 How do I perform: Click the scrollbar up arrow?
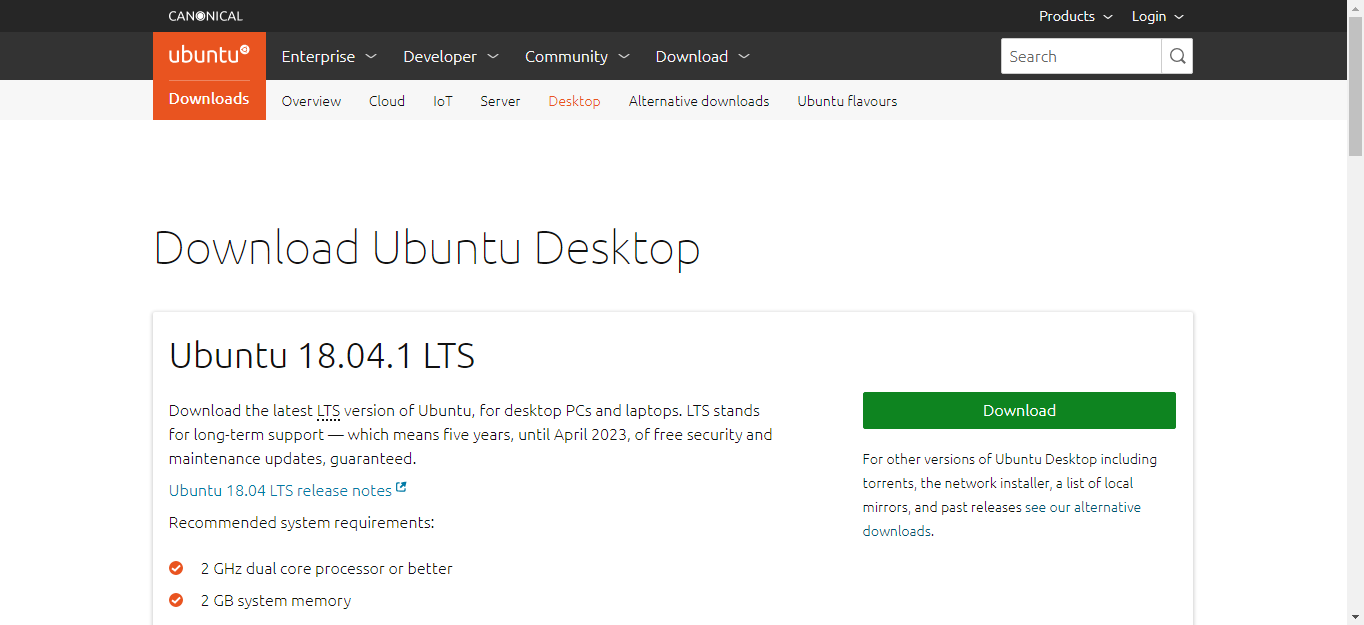pyautogui.click(x=1356, y=8)
